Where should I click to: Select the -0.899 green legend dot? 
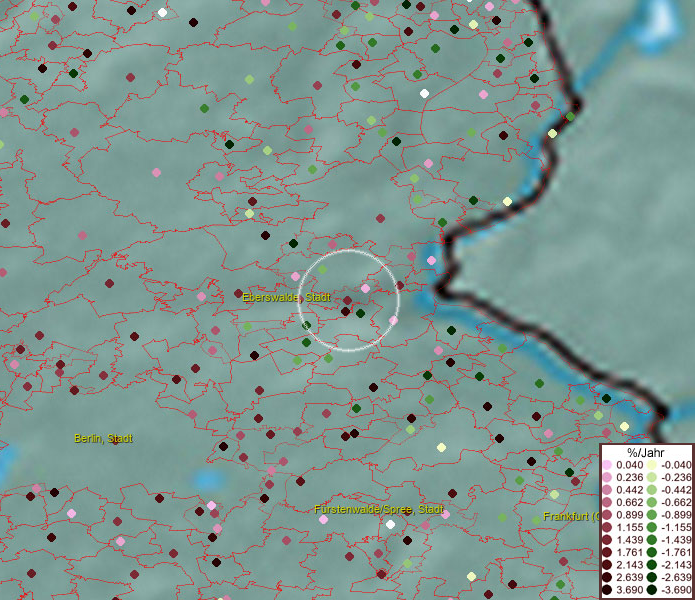(651, 515)
